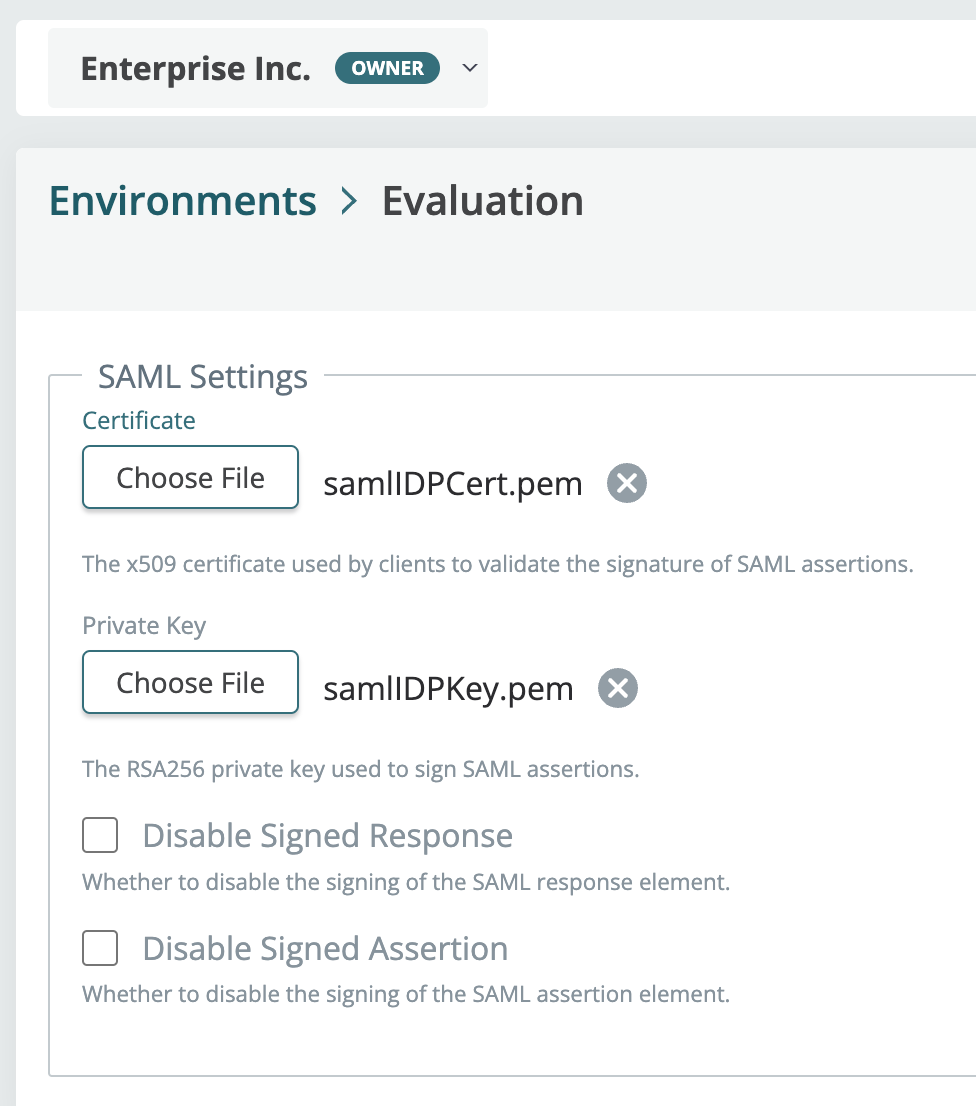This screenshot has width=976, height=1106.
Task: Click the breadcrumb chevron separator
Action: 349,201
